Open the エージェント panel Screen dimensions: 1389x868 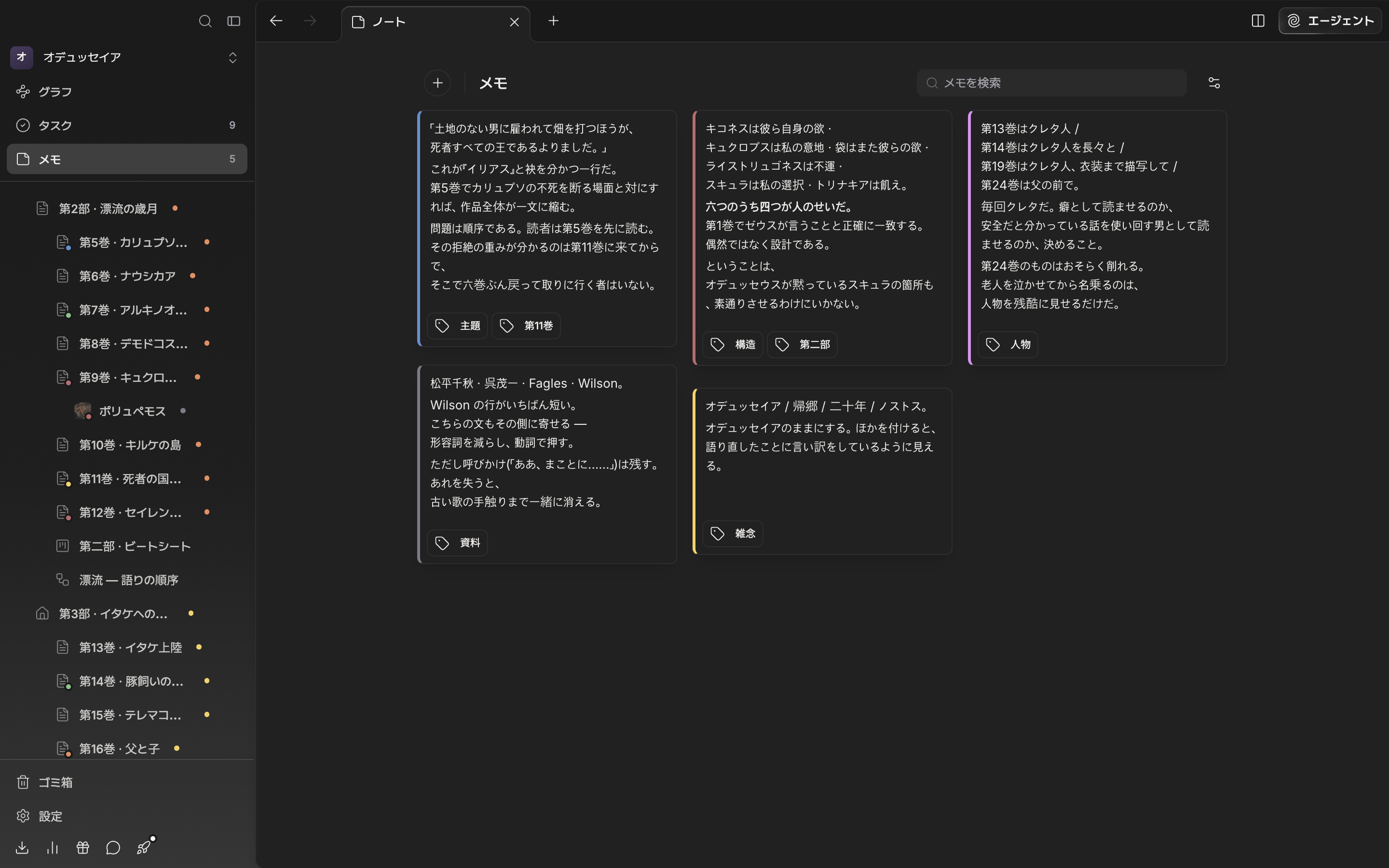(1330, 21)
